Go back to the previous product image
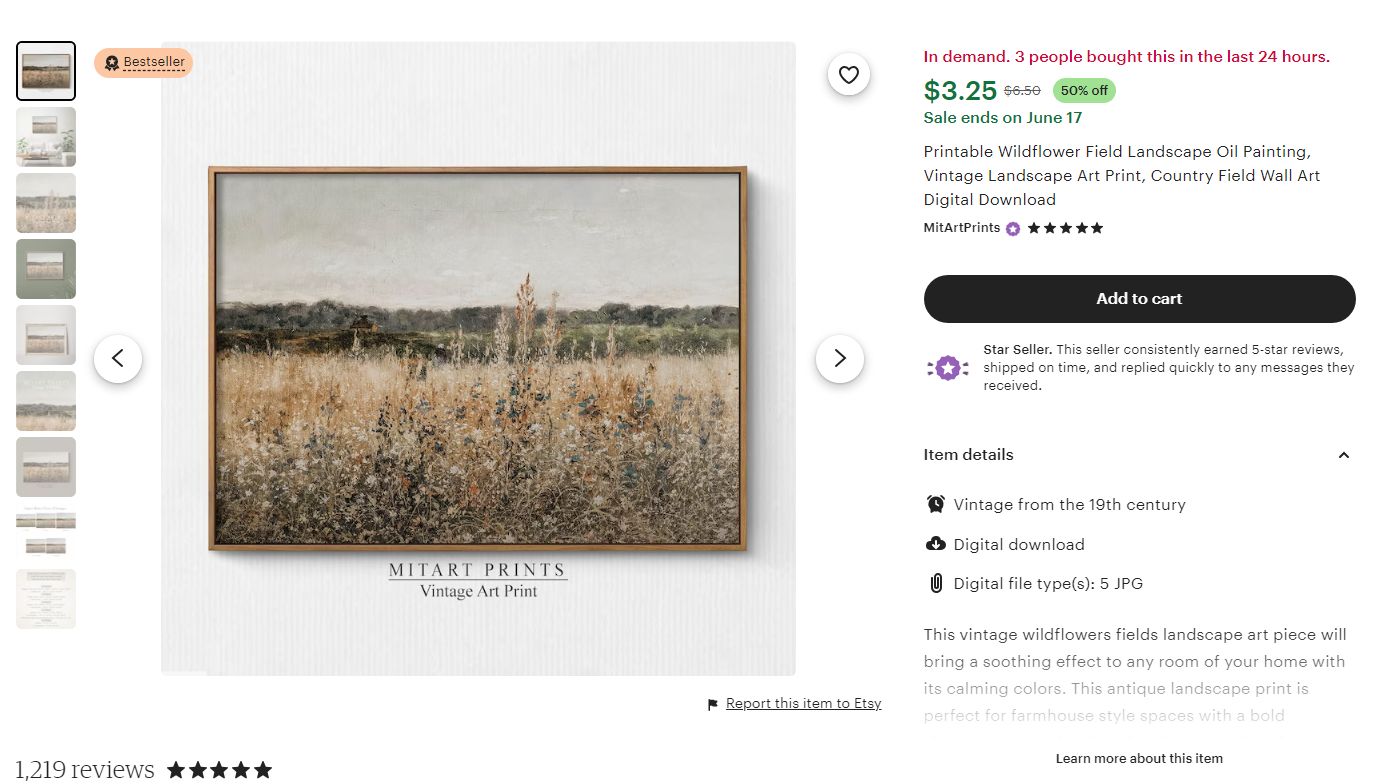Viewport: 1390px width, 781px height. 118,358
